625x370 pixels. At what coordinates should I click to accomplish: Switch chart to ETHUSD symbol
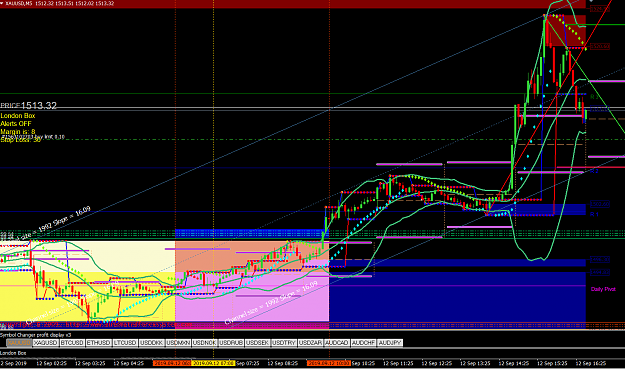pos(98,343)
